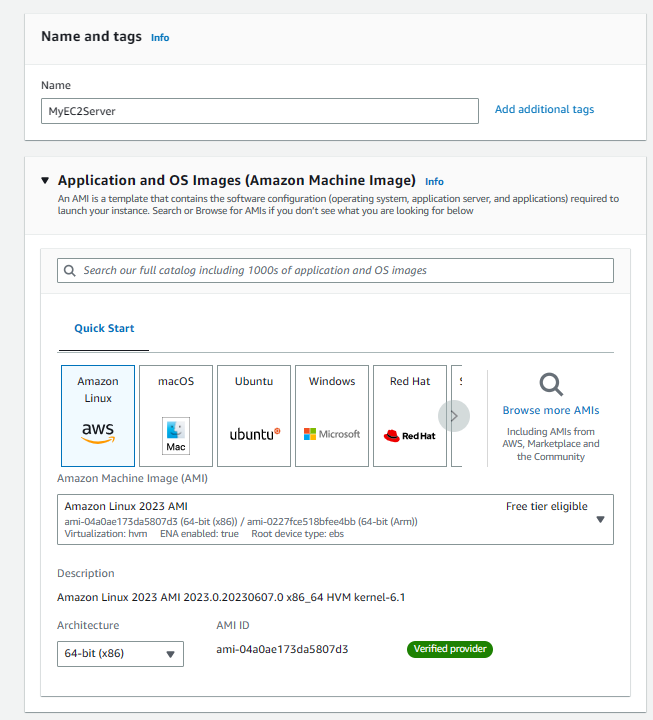Open the Architecture 64-bit (x86) dropdown

[x=120, y=653]
